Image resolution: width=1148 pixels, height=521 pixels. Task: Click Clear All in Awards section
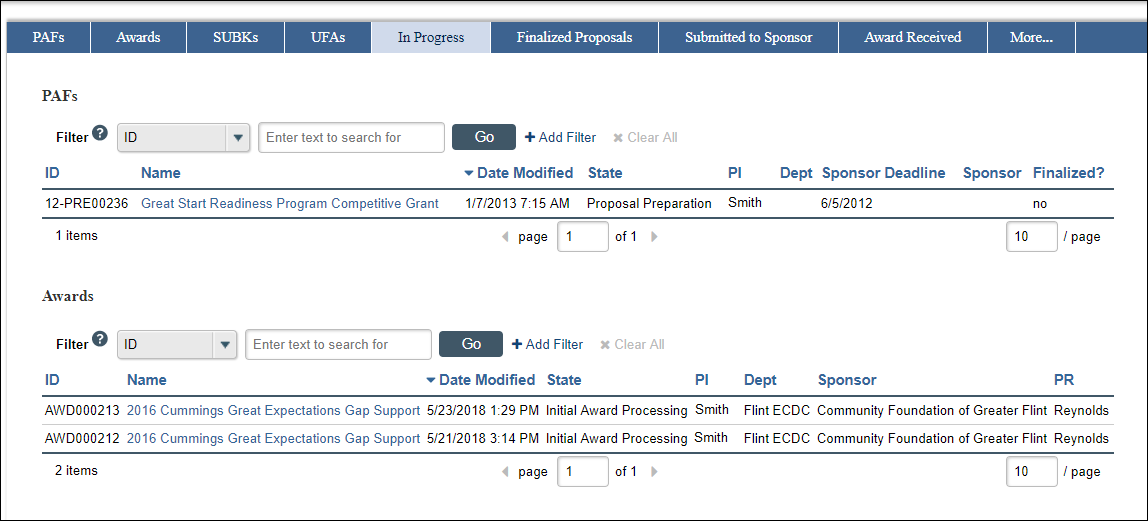pyautogui.click(x=633, y=345)
